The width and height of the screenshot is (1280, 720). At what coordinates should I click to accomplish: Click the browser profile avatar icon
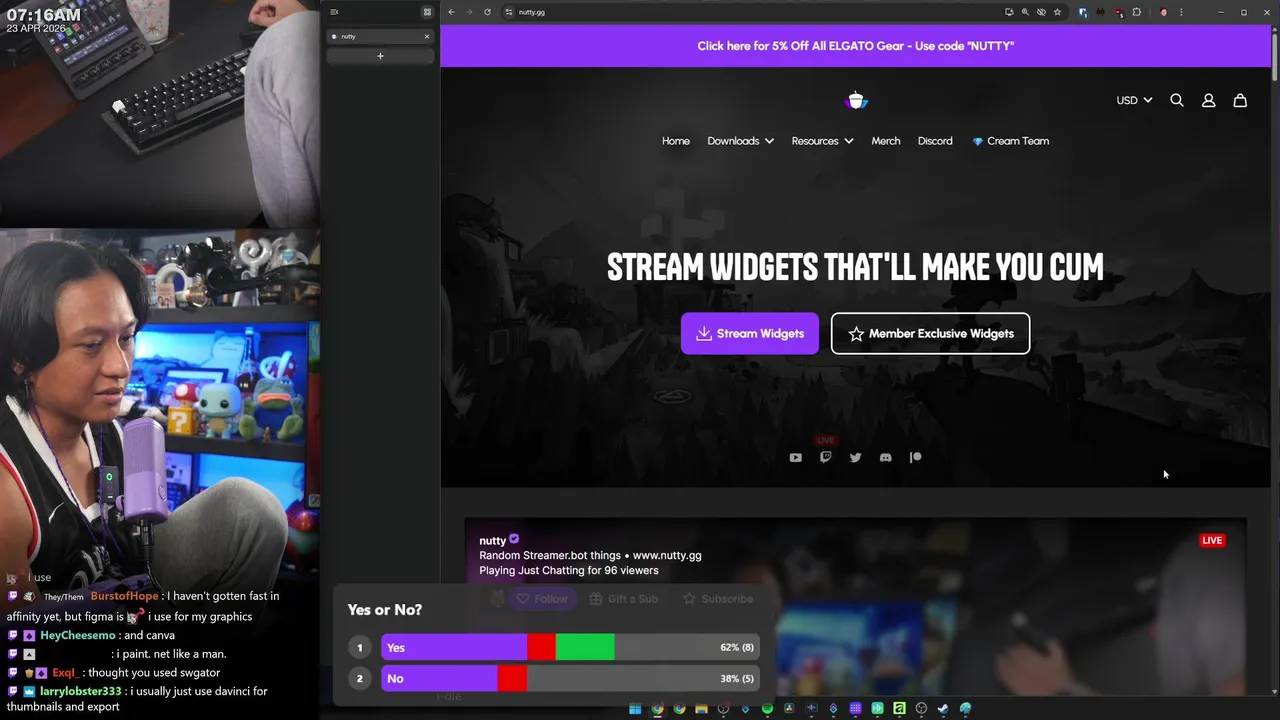click(1163, 12)
